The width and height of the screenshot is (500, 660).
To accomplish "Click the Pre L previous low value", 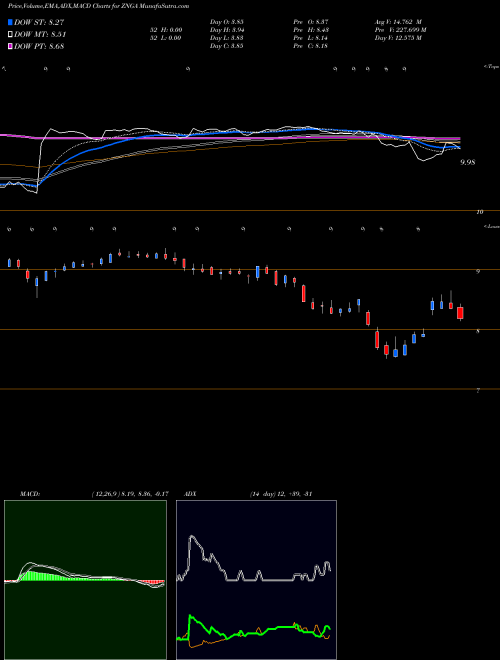I will pyautogui.click(x=311, y=38).
